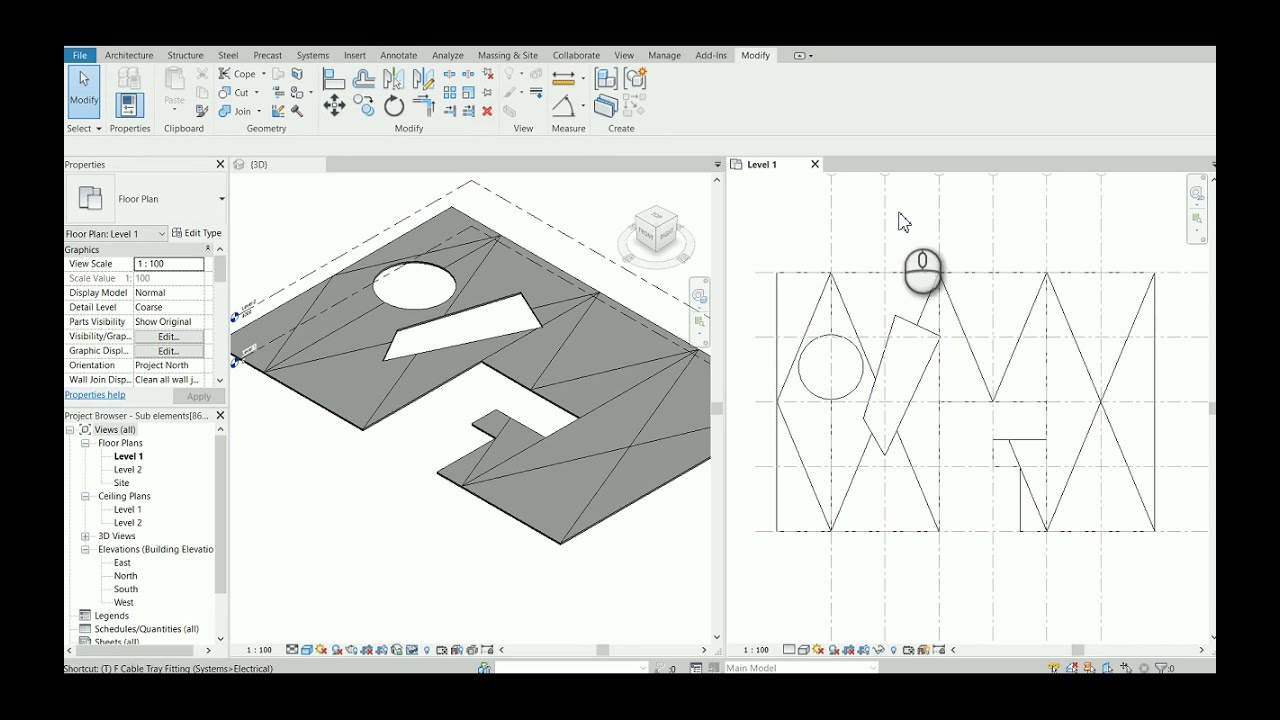Select the Move tool
The image size is (1280, 720).
click(334, 106)
